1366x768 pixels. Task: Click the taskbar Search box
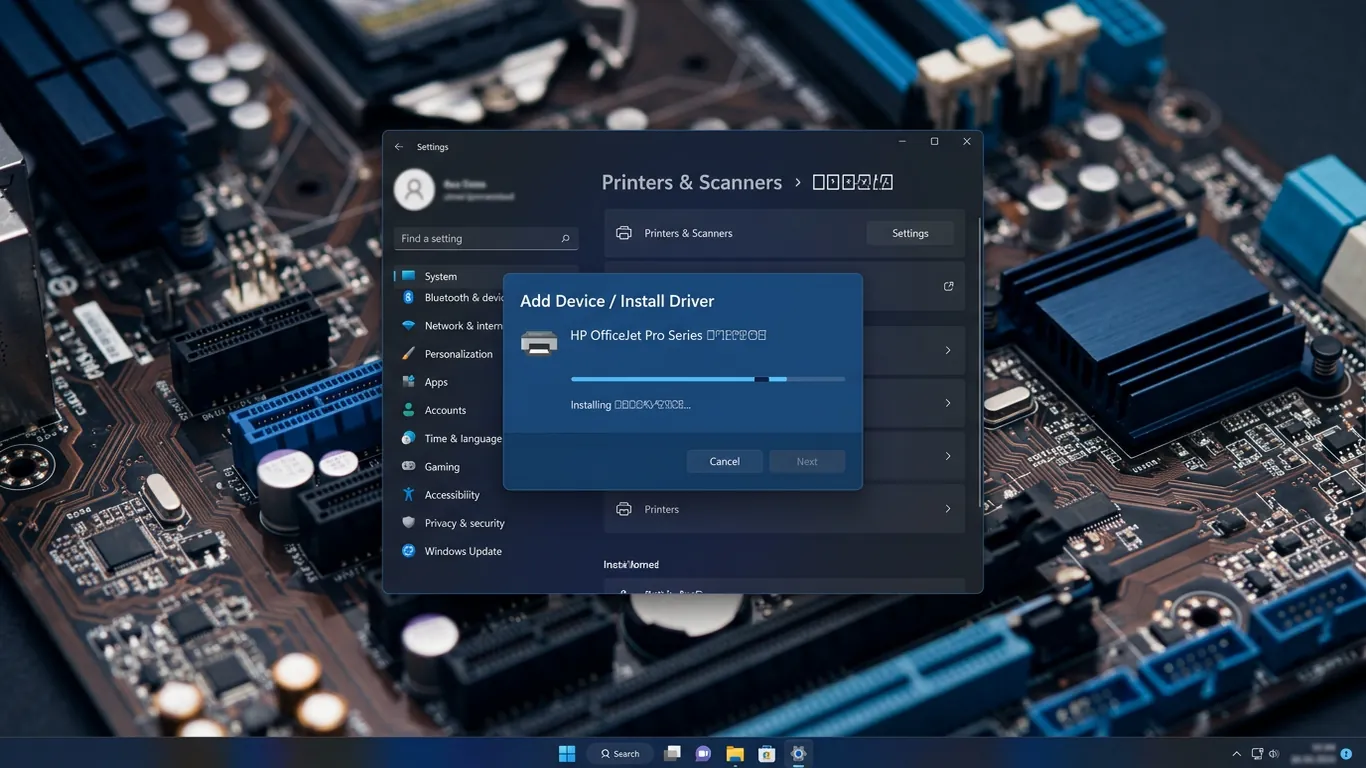click(x=620, y=753)
